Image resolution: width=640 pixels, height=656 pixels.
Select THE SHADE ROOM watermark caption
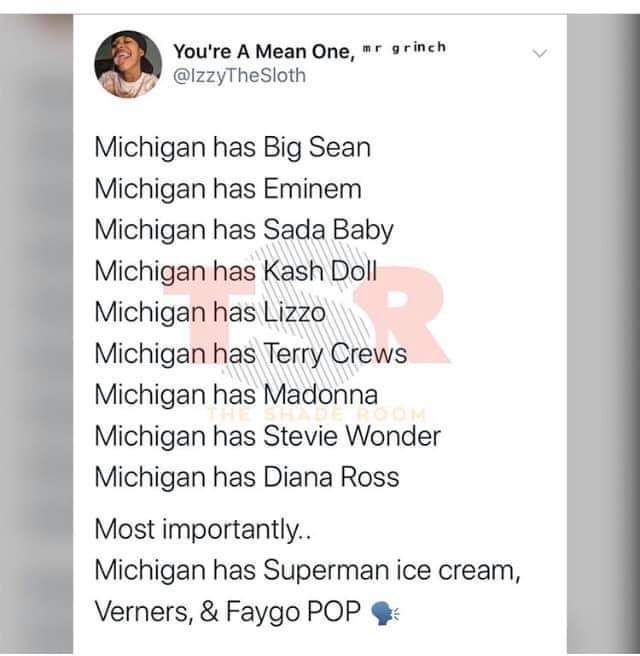click(317, 414)
